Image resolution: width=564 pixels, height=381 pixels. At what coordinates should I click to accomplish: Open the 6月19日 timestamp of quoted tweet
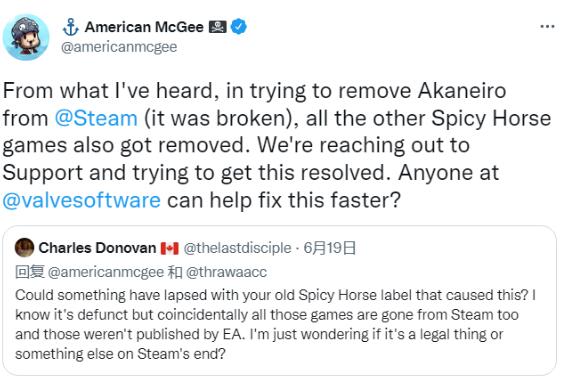click(x=329, y=248)
